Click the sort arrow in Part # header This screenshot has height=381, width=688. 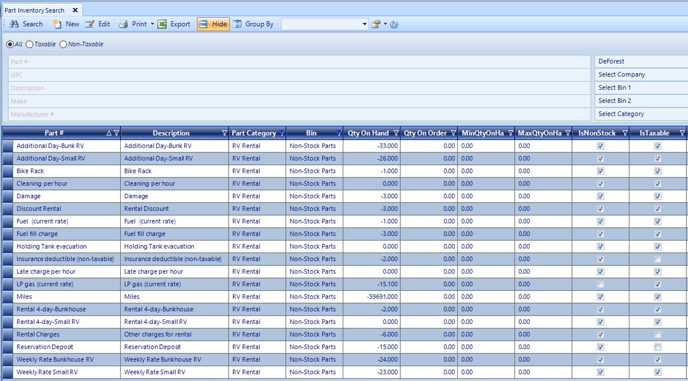pos(109,133)
